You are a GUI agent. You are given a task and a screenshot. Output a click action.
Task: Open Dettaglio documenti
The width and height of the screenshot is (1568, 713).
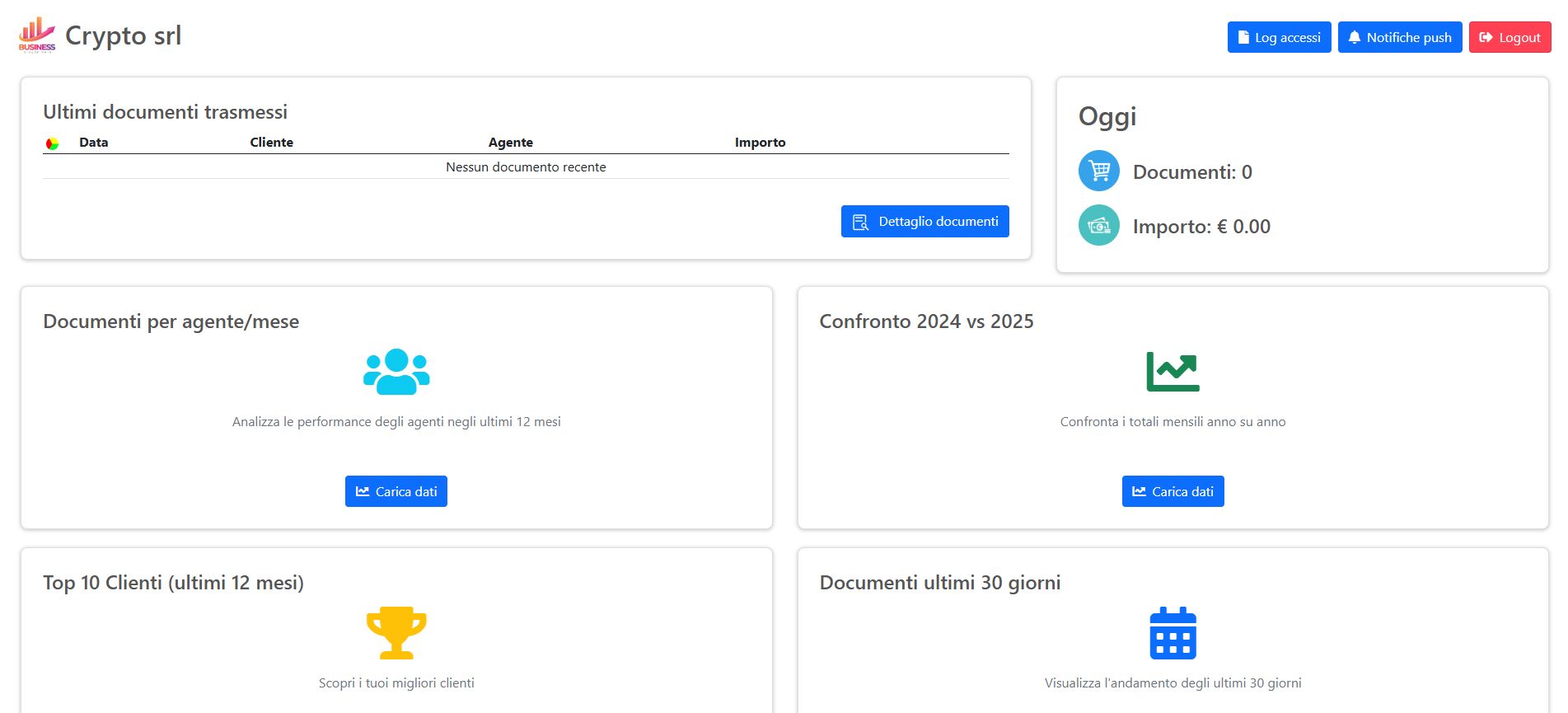[x=924, y=222]
